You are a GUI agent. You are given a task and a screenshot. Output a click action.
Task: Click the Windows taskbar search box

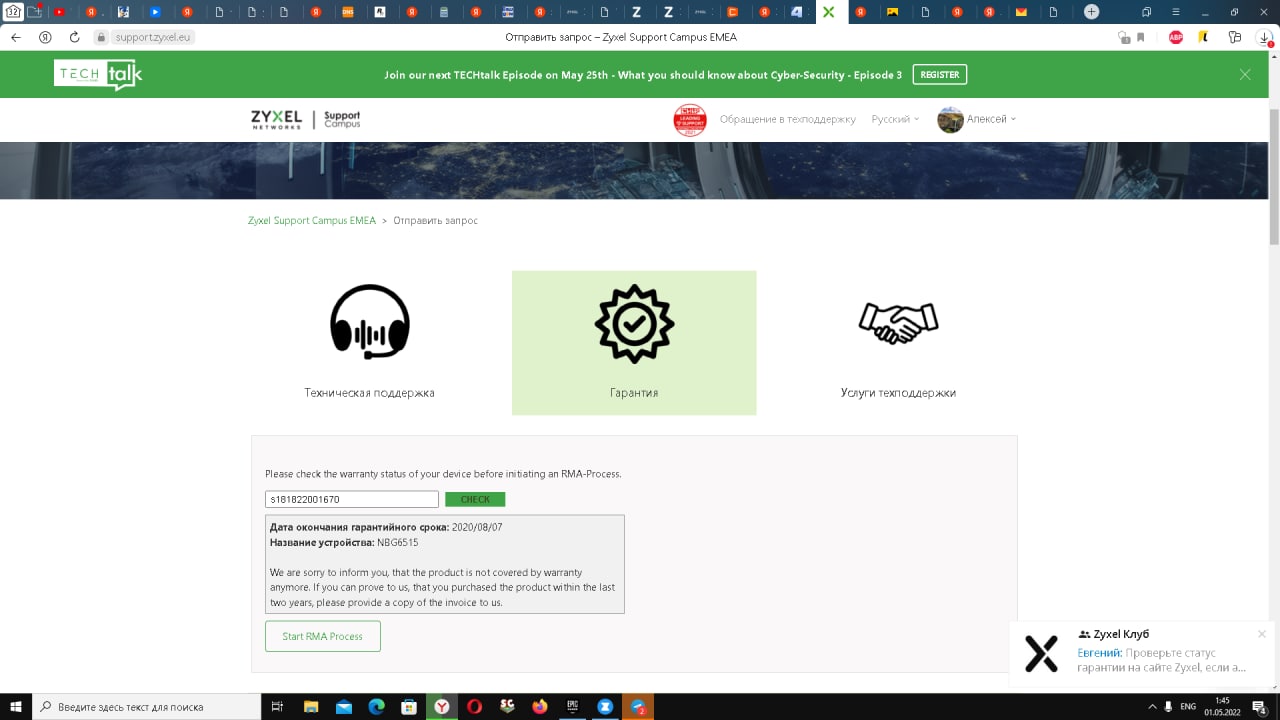click(x=147, y=707)
